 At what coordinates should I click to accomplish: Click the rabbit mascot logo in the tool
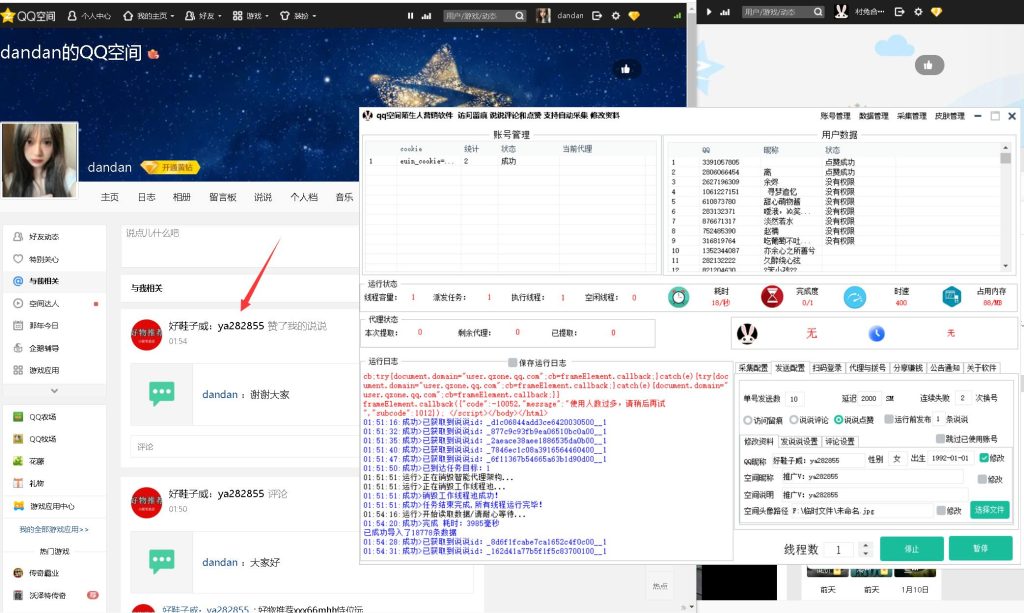pyautogui.click(x=746, y=332)
